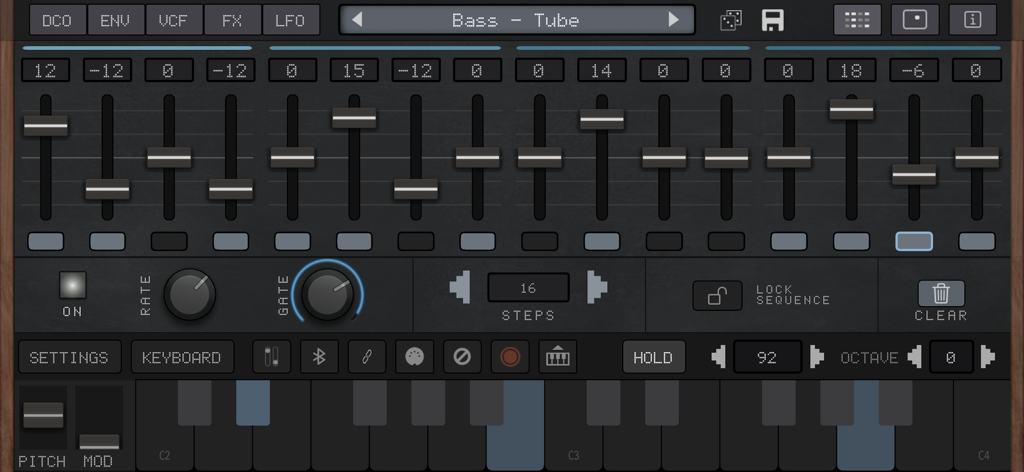Open the SETTINGS button
Image resolution: width=1024 pixels, height=472 pixels.
point(69,357)
